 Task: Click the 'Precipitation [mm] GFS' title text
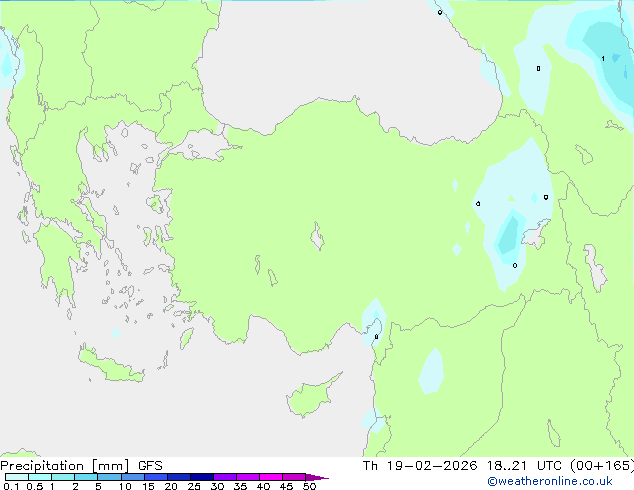81,466
